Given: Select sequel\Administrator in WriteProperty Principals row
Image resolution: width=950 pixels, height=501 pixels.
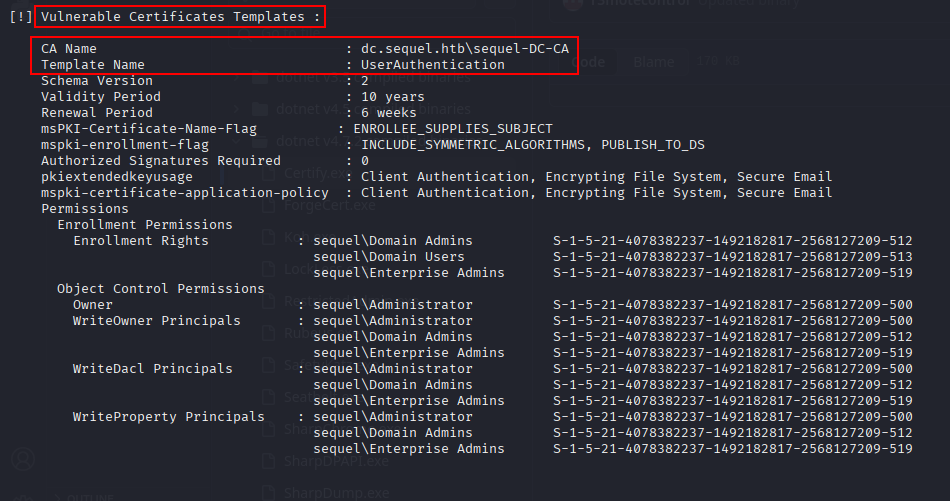Looking at the screenshot, I should click(393, 417).
